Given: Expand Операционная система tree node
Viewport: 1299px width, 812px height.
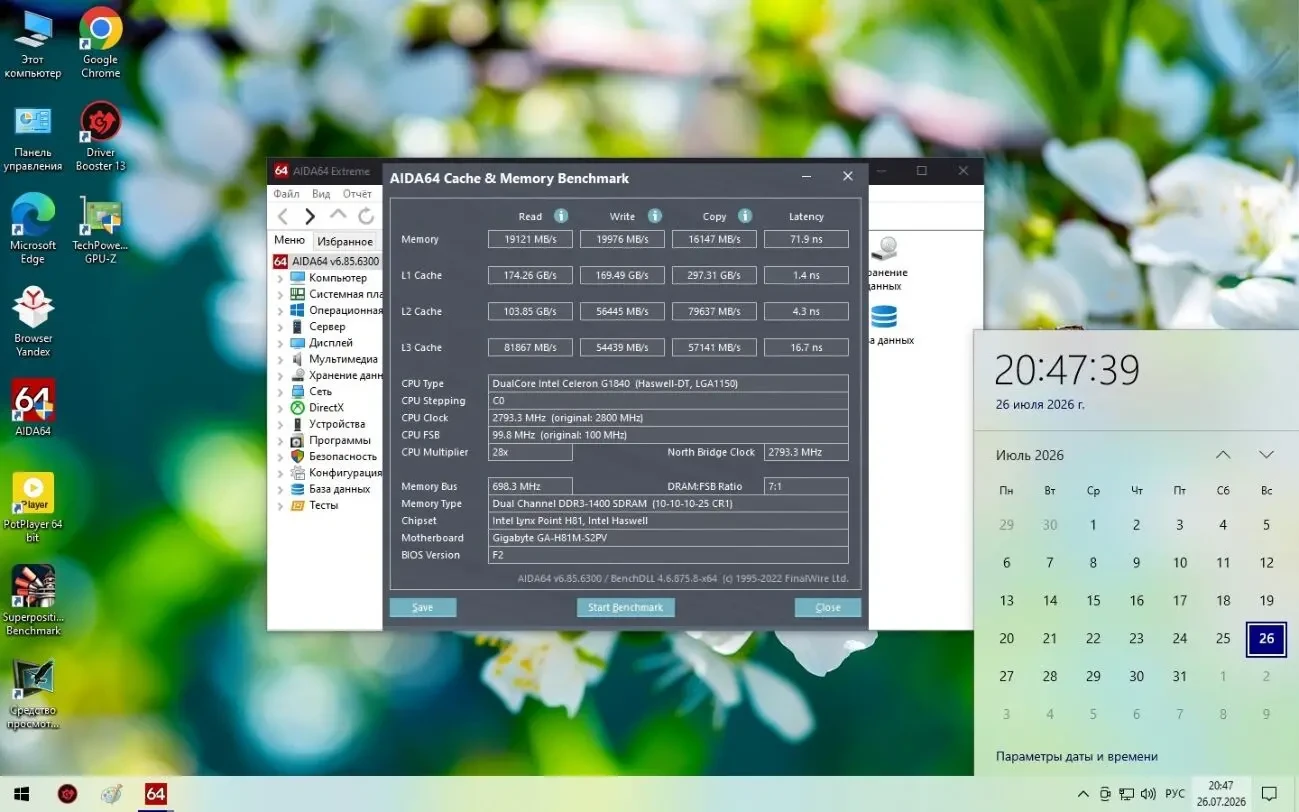Looking at the screenshot, I should pos(281,310).
